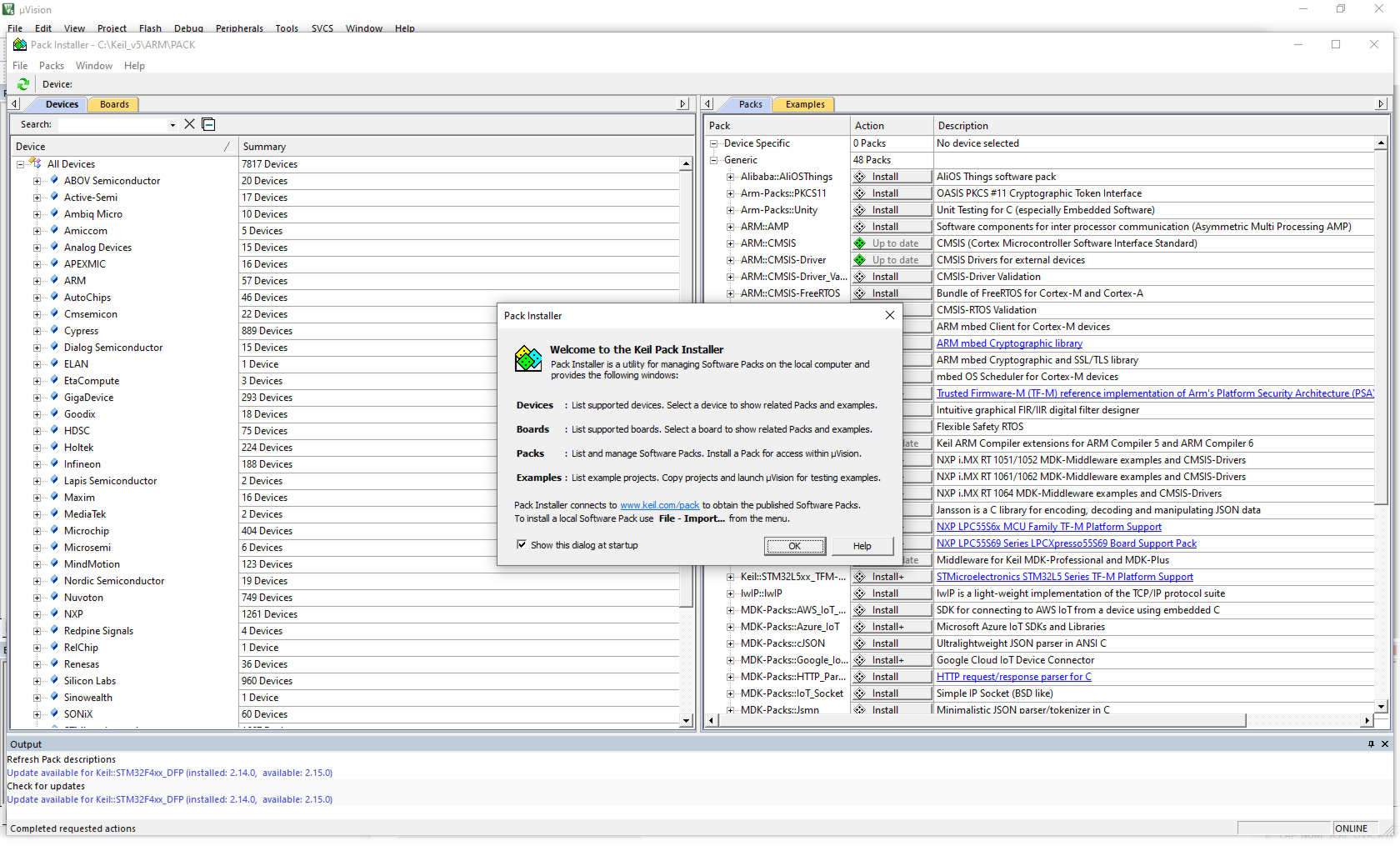Click Install+ for Keil::STM32L5xx_TFM pack
Viewport: 1400px width, 846px height.
coord(891,577)
